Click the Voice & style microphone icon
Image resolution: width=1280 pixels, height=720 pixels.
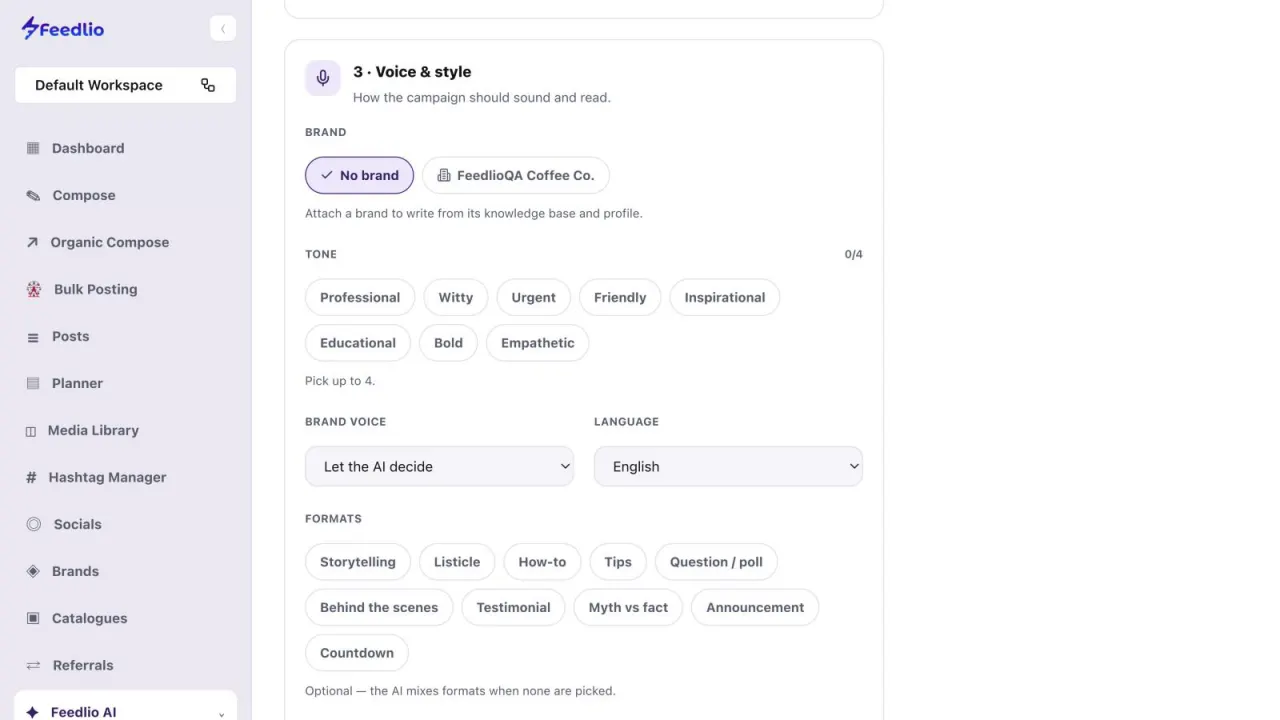[323, 78]
